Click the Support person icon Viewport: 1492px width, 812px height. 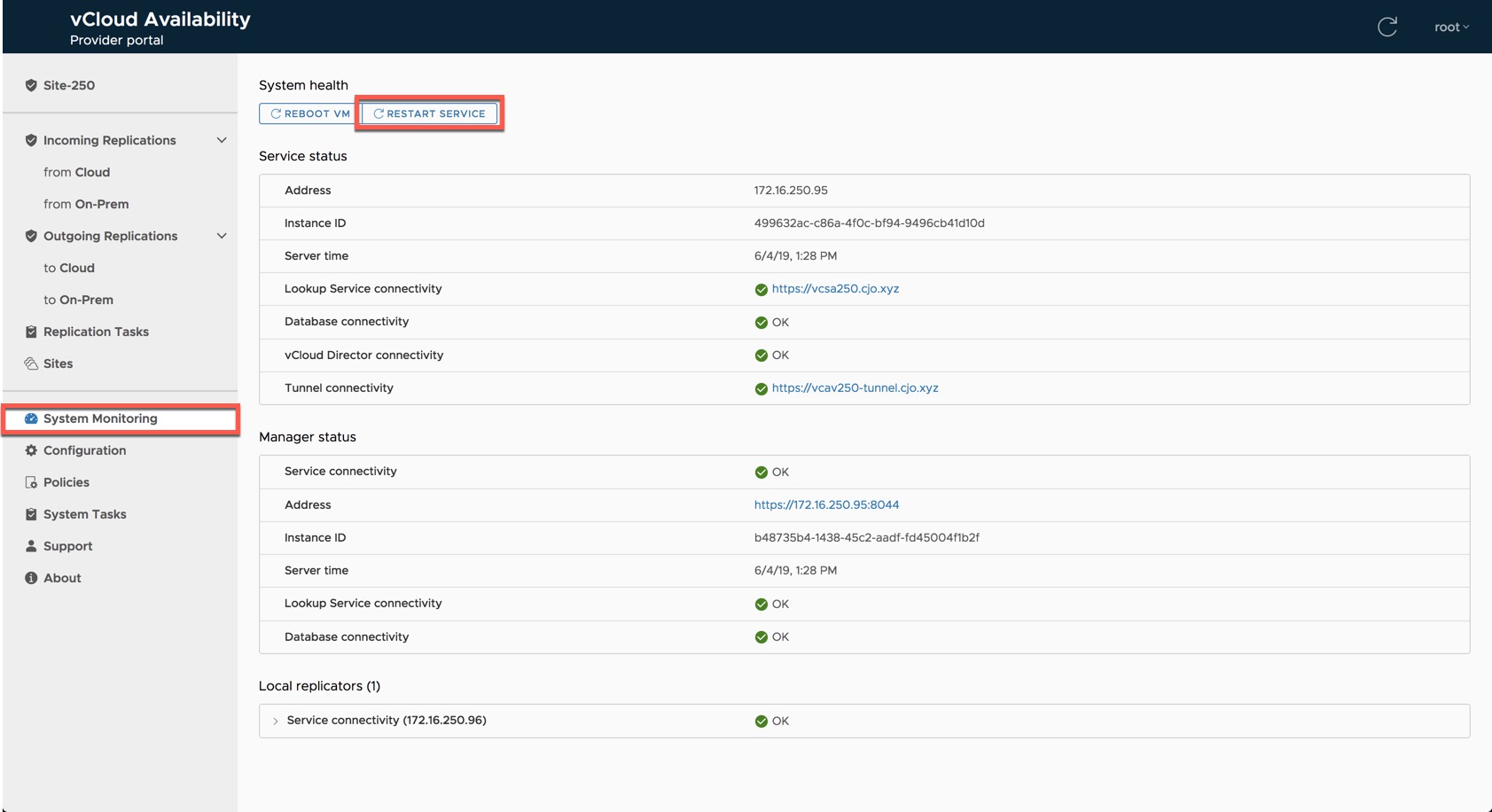[31, 546]
